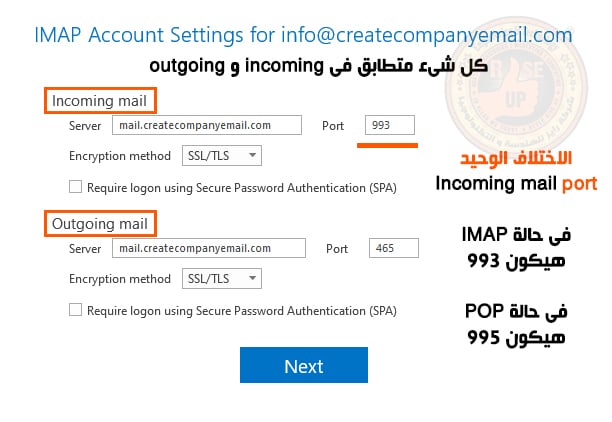Click the IMAP Account Settings title text
The image size is (612, 422).
[x=303, y=35]
